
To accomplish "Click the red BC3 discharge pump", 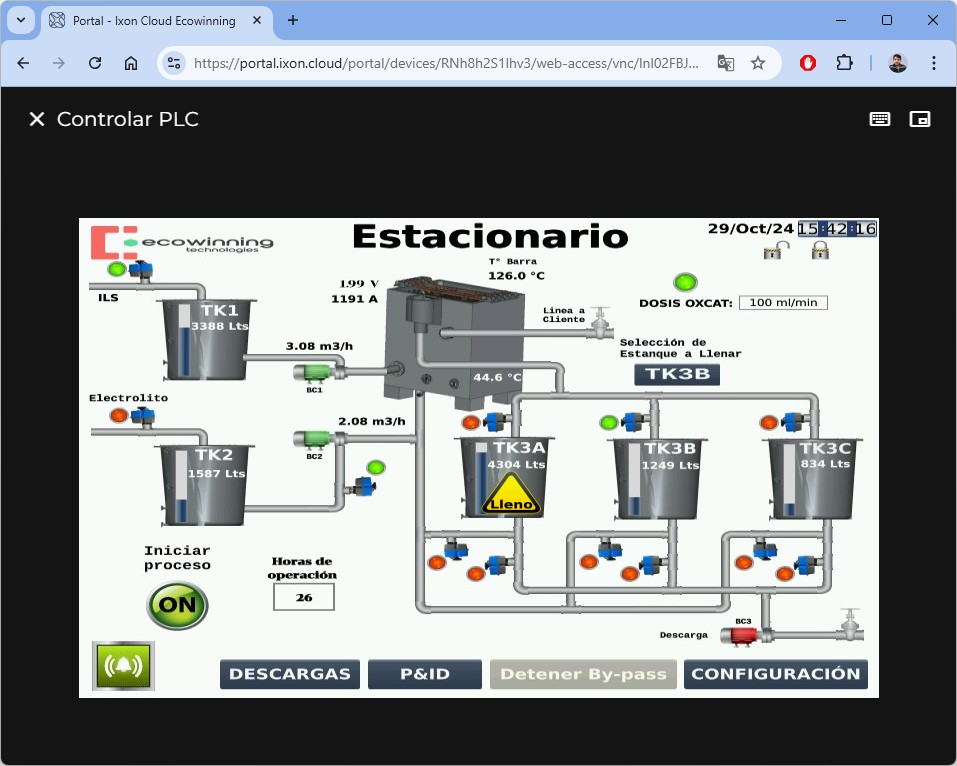I will (x=745, y=634).
